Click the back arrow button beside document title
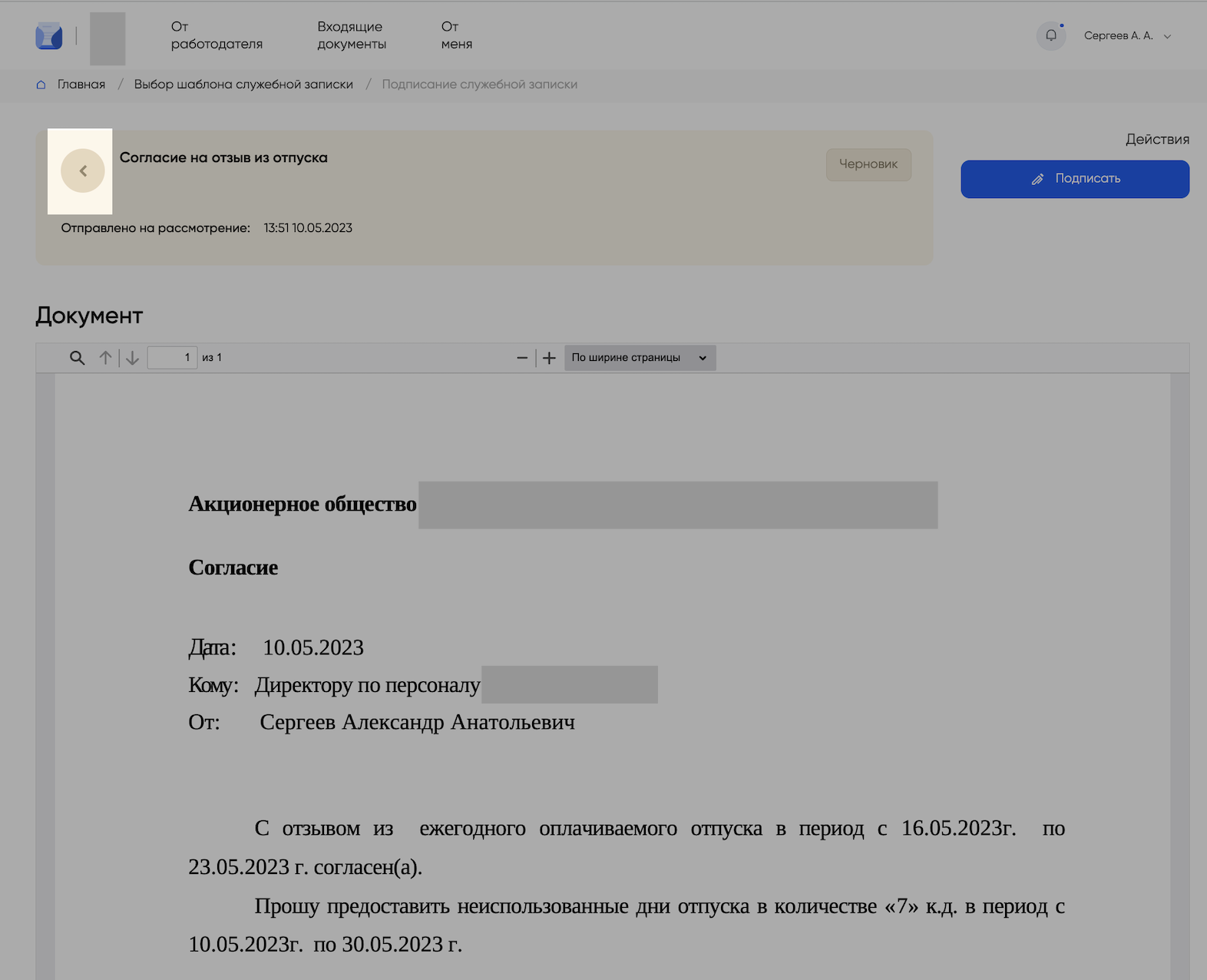The width and height of the screenshot is (1207, 980). (x=83, y=171)
